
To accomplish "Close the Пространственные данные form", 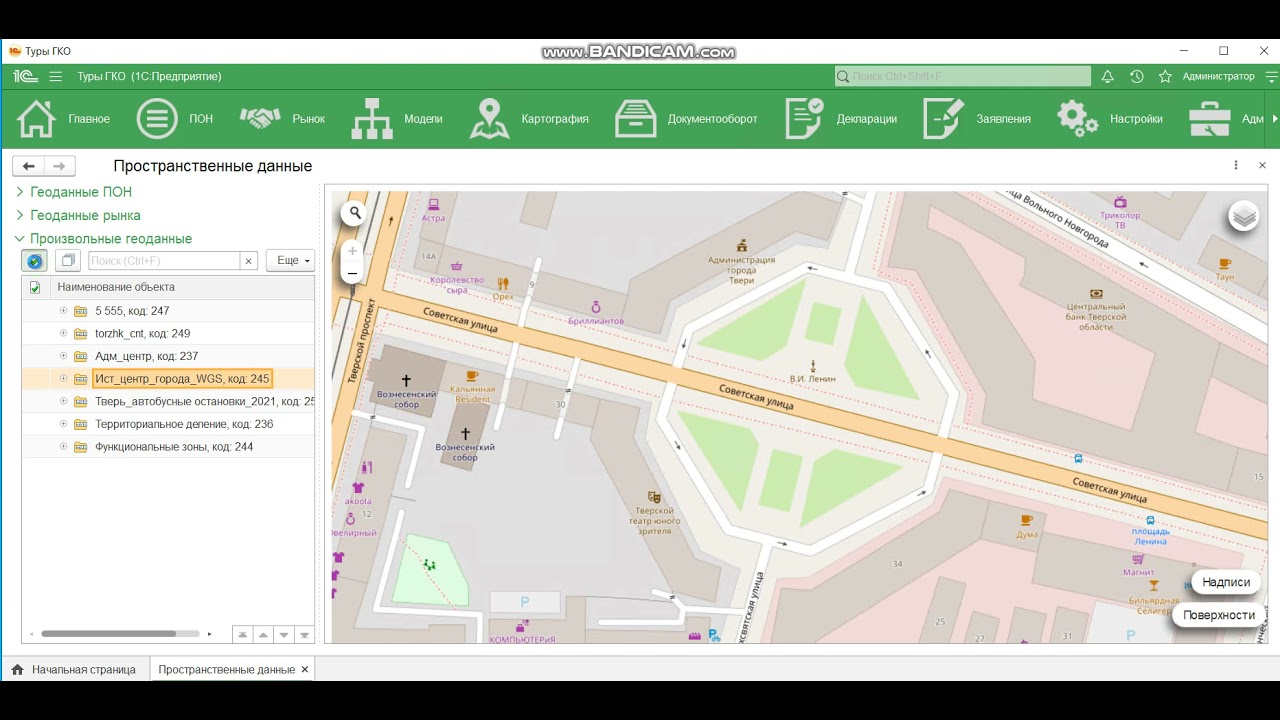I will coord(1262,166).
